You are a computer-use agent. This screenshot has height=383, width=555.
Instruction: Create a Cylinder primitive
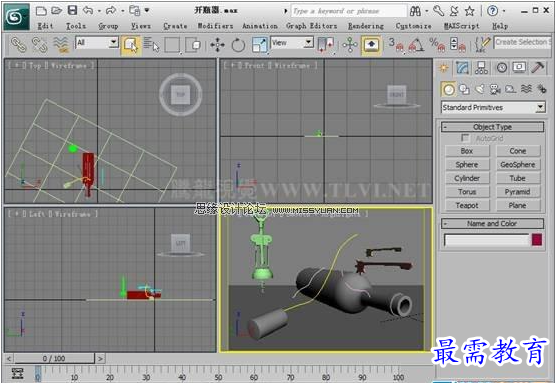[467, 178]
